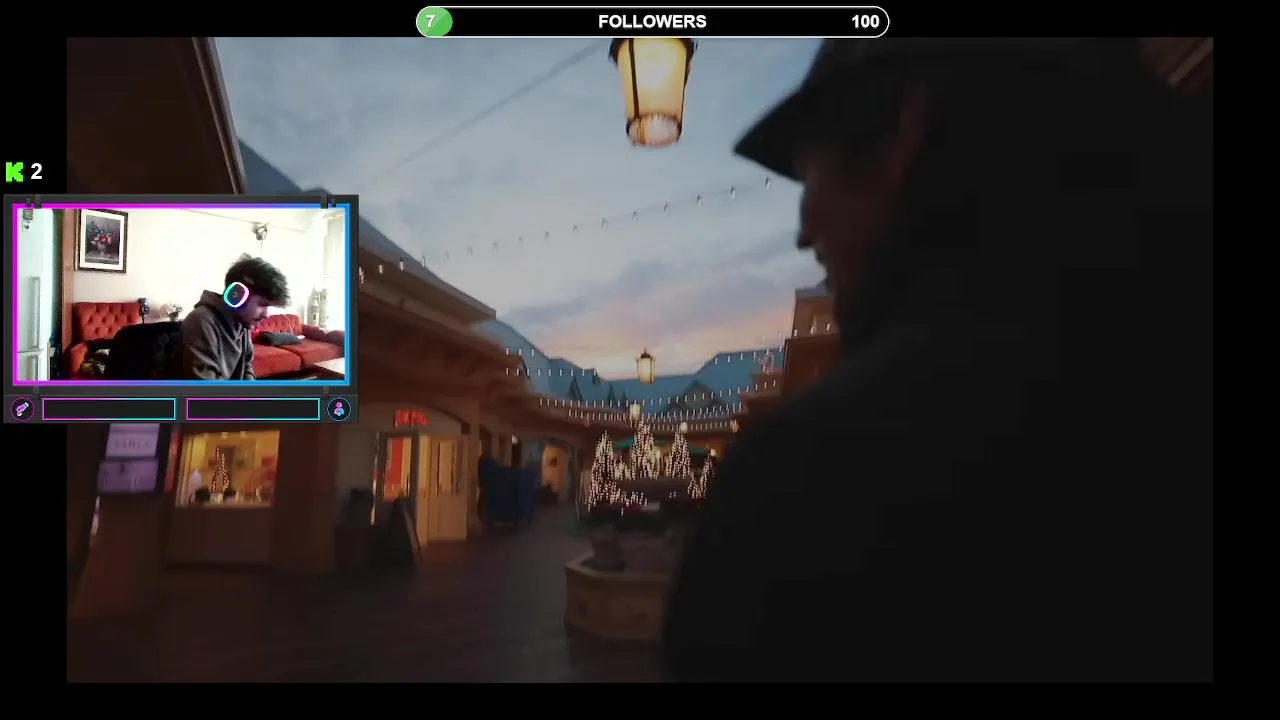
Task: Click the person icon under the webcam
Action: pyautogui.click(x=339, y=409)
